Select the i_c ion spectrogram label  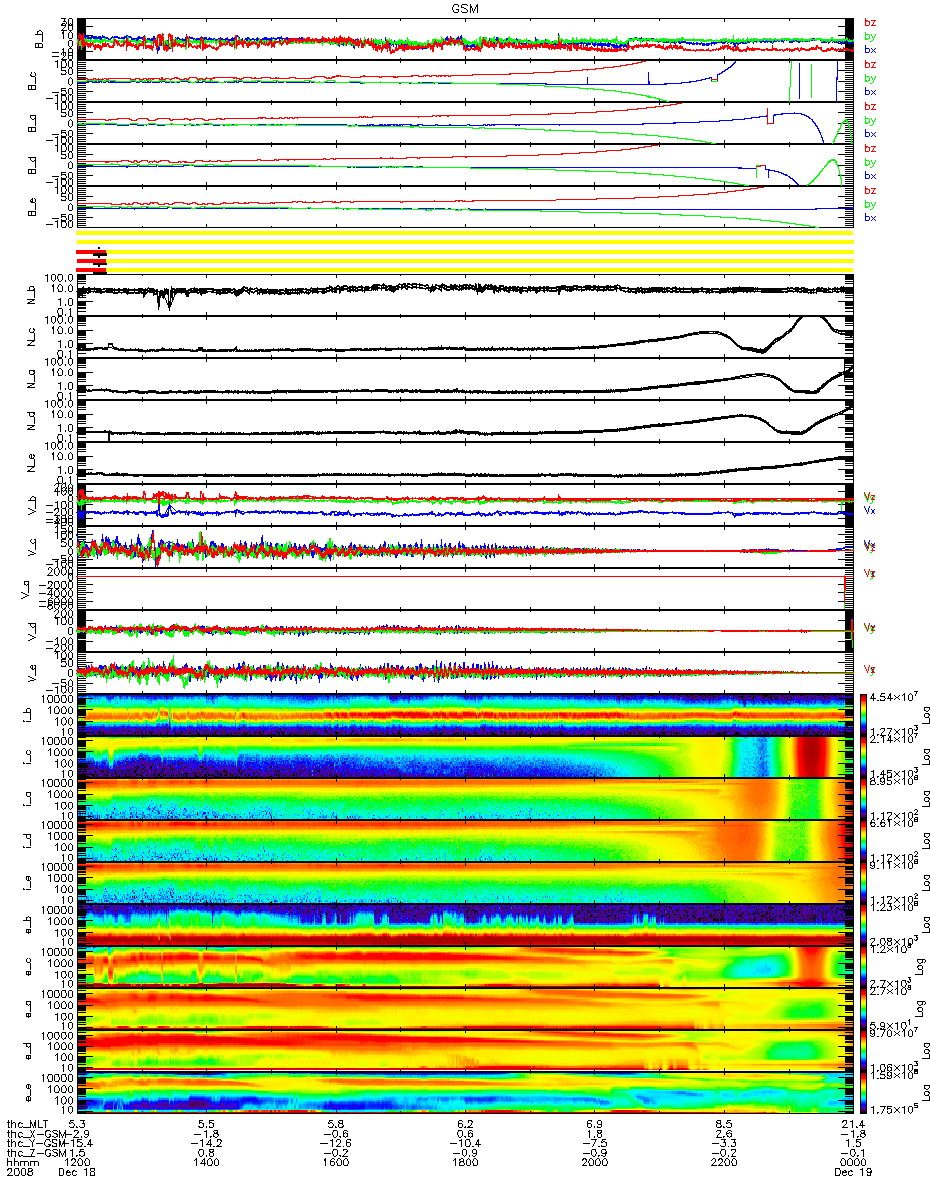(x=27, y=758)
